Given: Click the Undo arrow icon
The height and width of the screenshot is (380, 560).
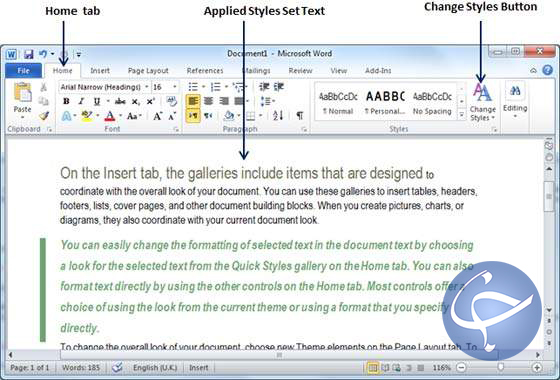Looking at the screenshot, I should coord(43,54).
